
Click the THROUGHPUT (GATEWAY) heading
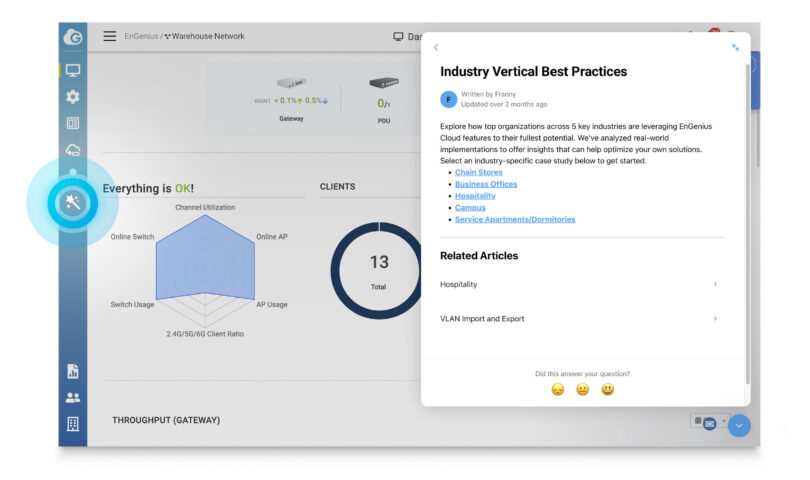[x=166, y=420]
